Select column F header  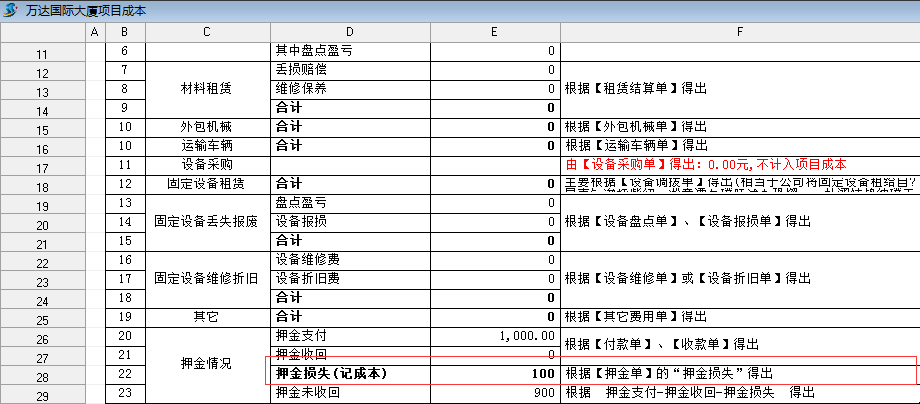[739, 32]
